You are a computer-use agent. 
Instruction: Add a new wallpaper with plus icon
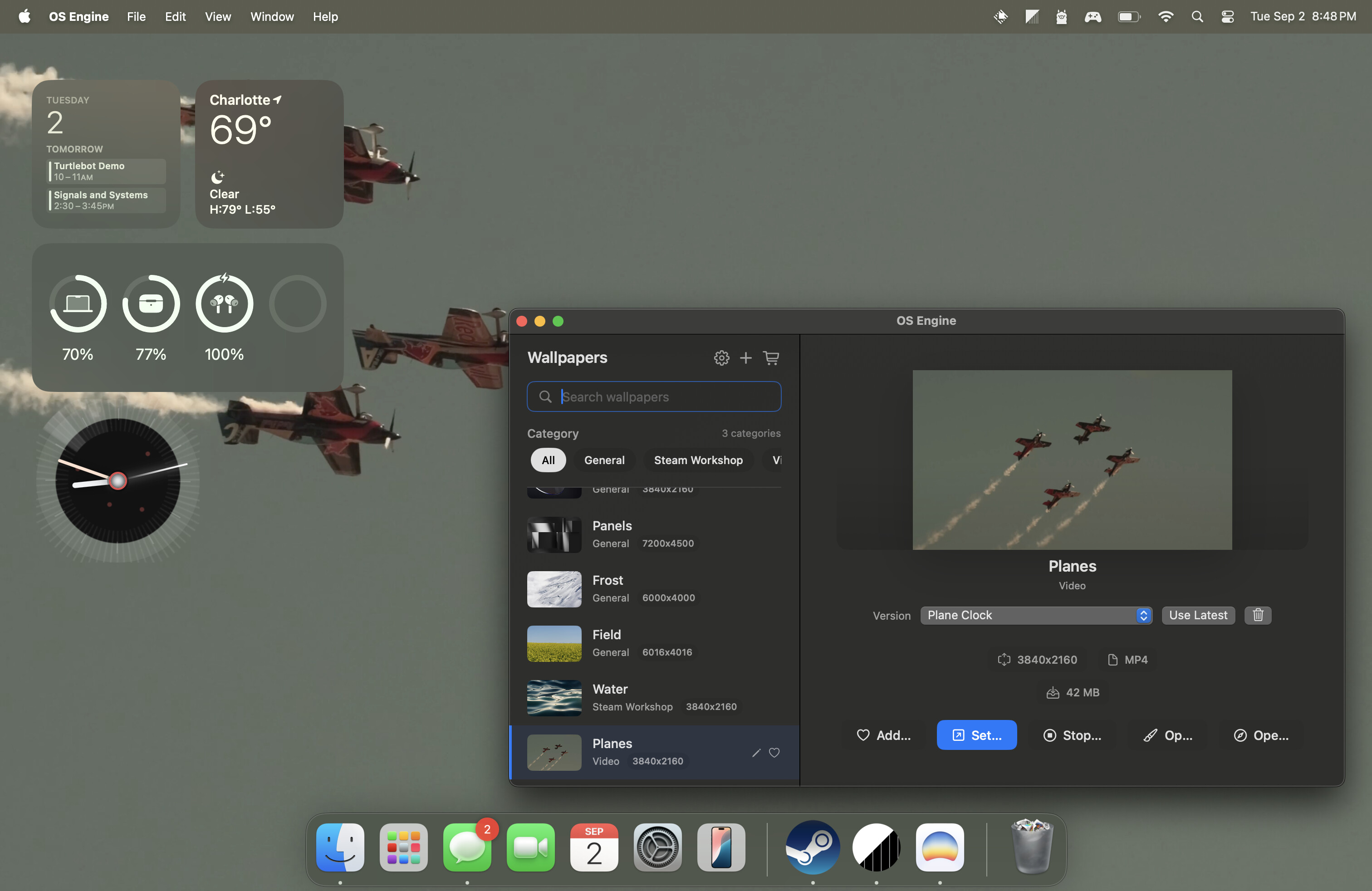point(745,357)
